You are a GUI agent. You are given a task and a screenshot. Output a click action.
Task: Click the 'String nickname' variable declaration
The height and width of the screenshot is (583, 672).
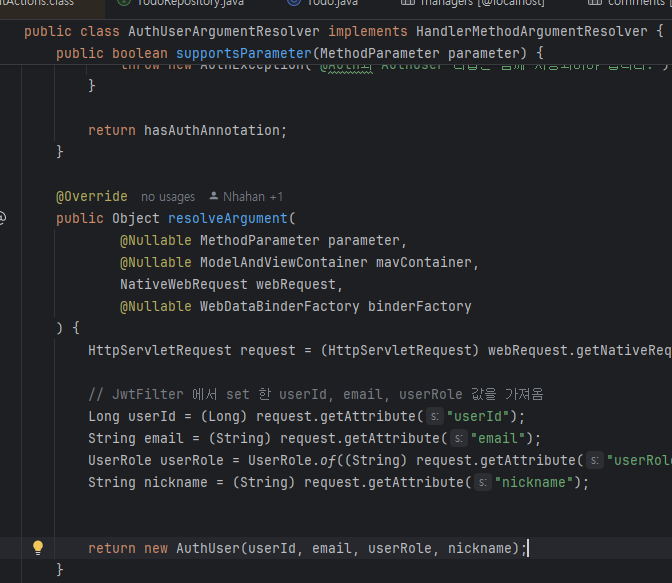[147, 483]
